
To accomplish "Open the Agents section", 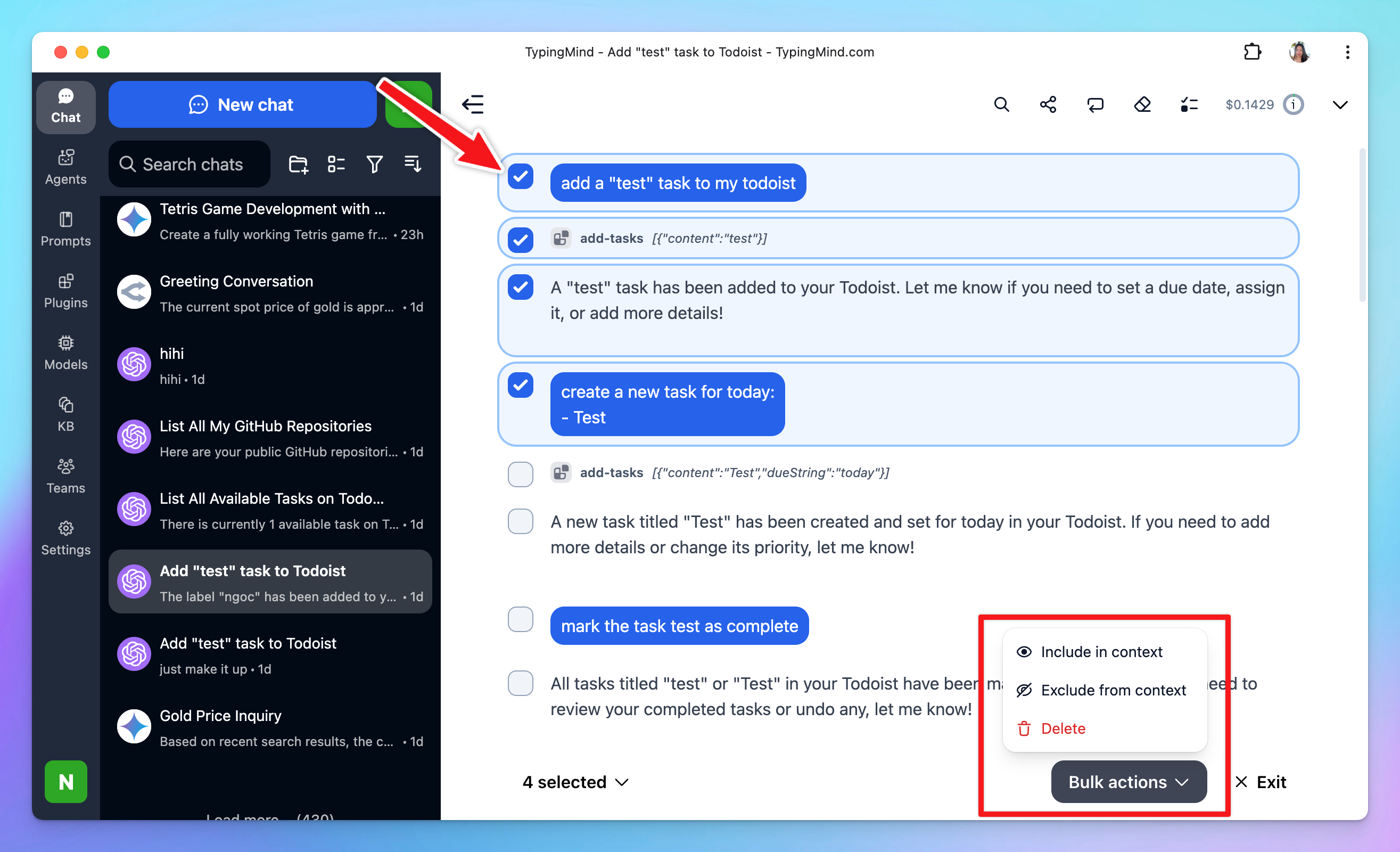I will click(66, 167).
